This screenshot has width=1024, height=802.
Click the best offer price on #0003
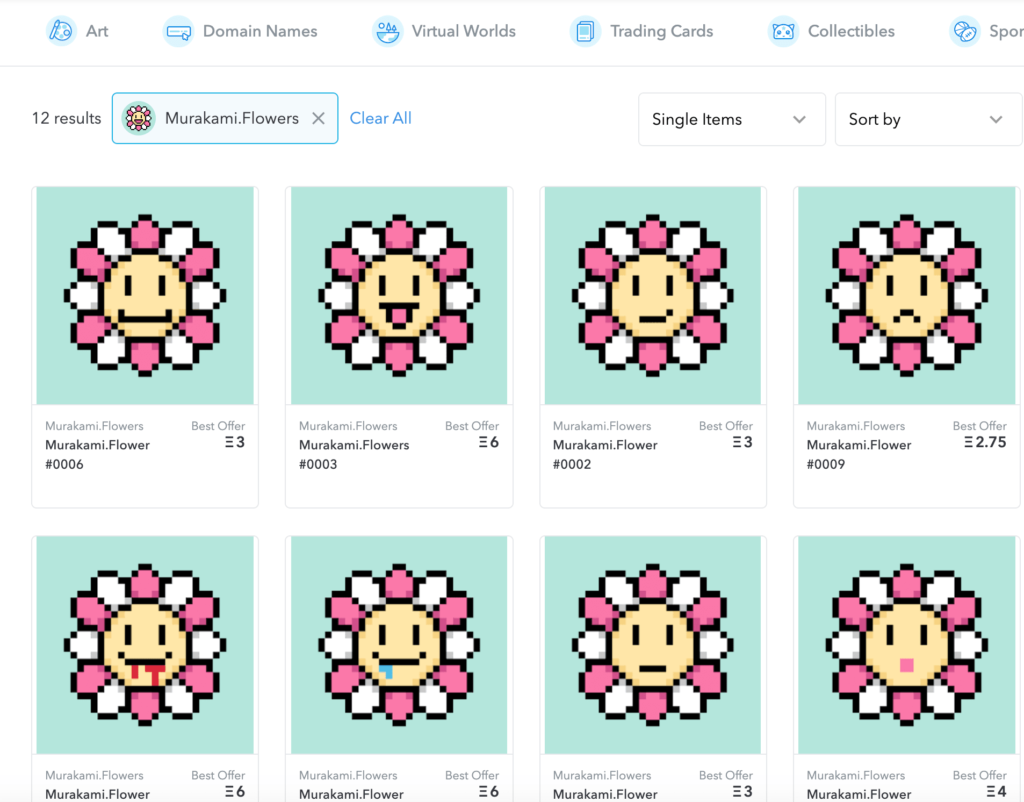point(488,442)
